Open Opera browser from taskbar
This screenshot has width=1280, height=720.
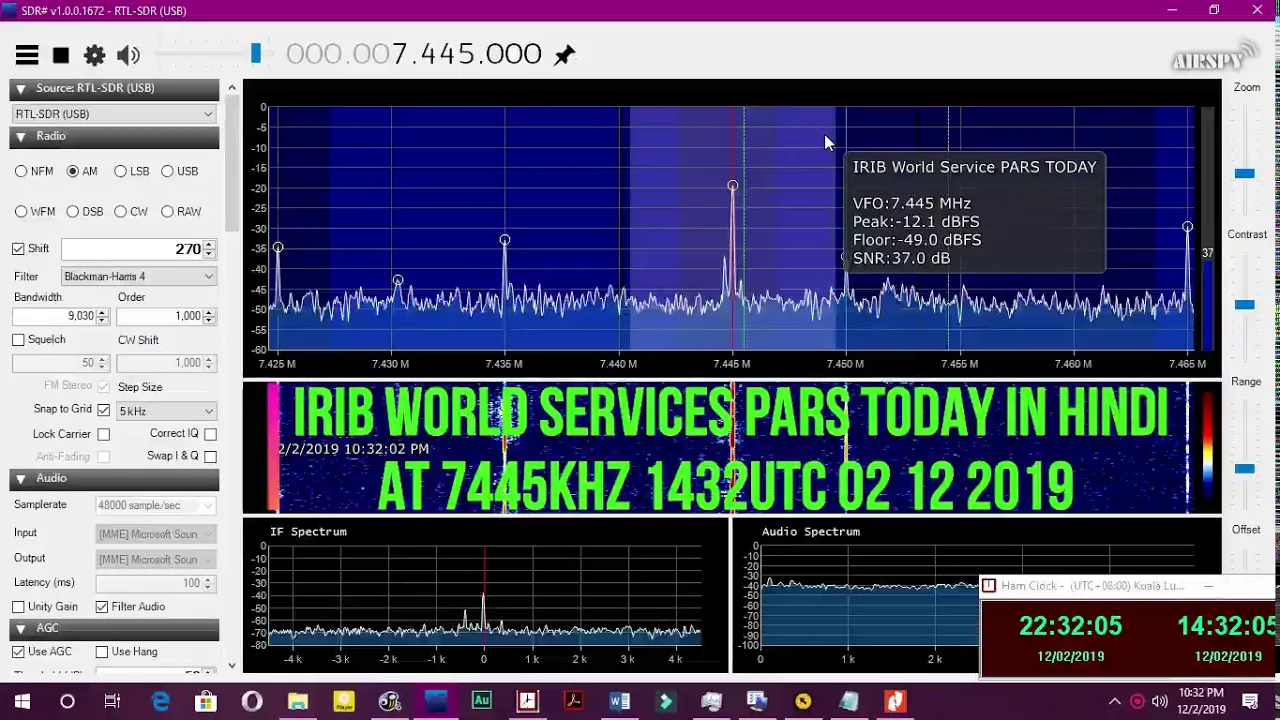252,701
